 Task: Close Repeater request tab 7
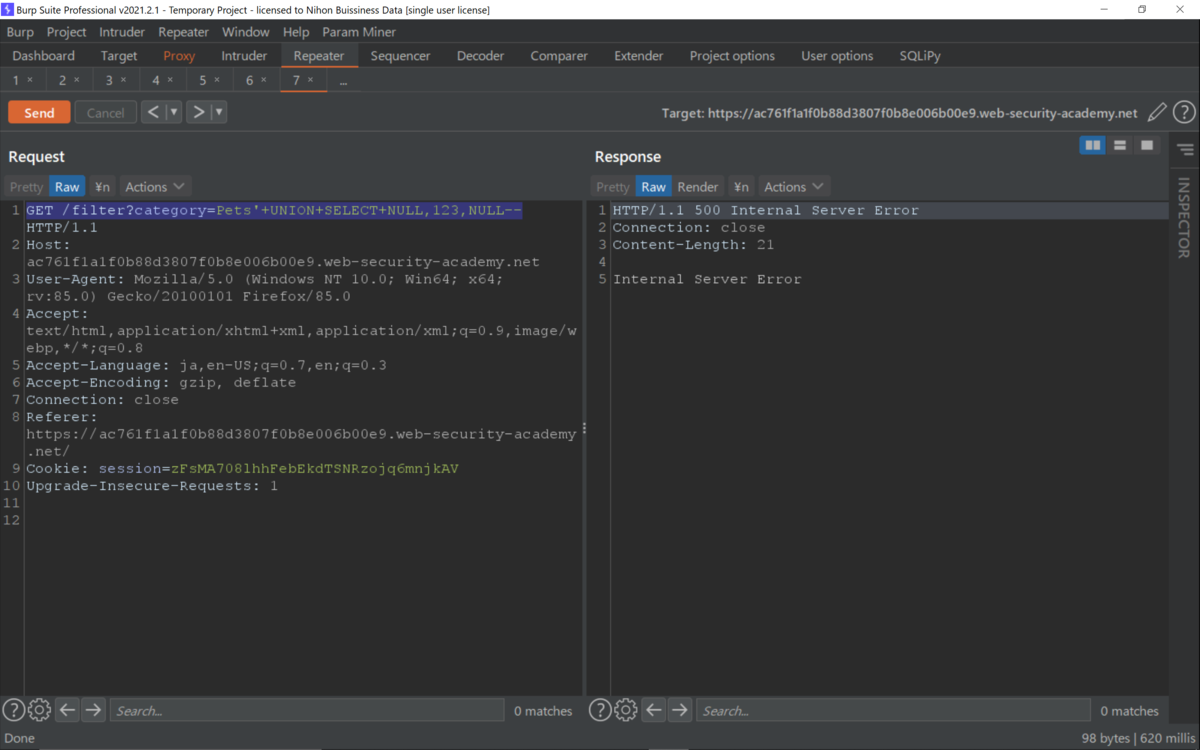tap(310, 80)
